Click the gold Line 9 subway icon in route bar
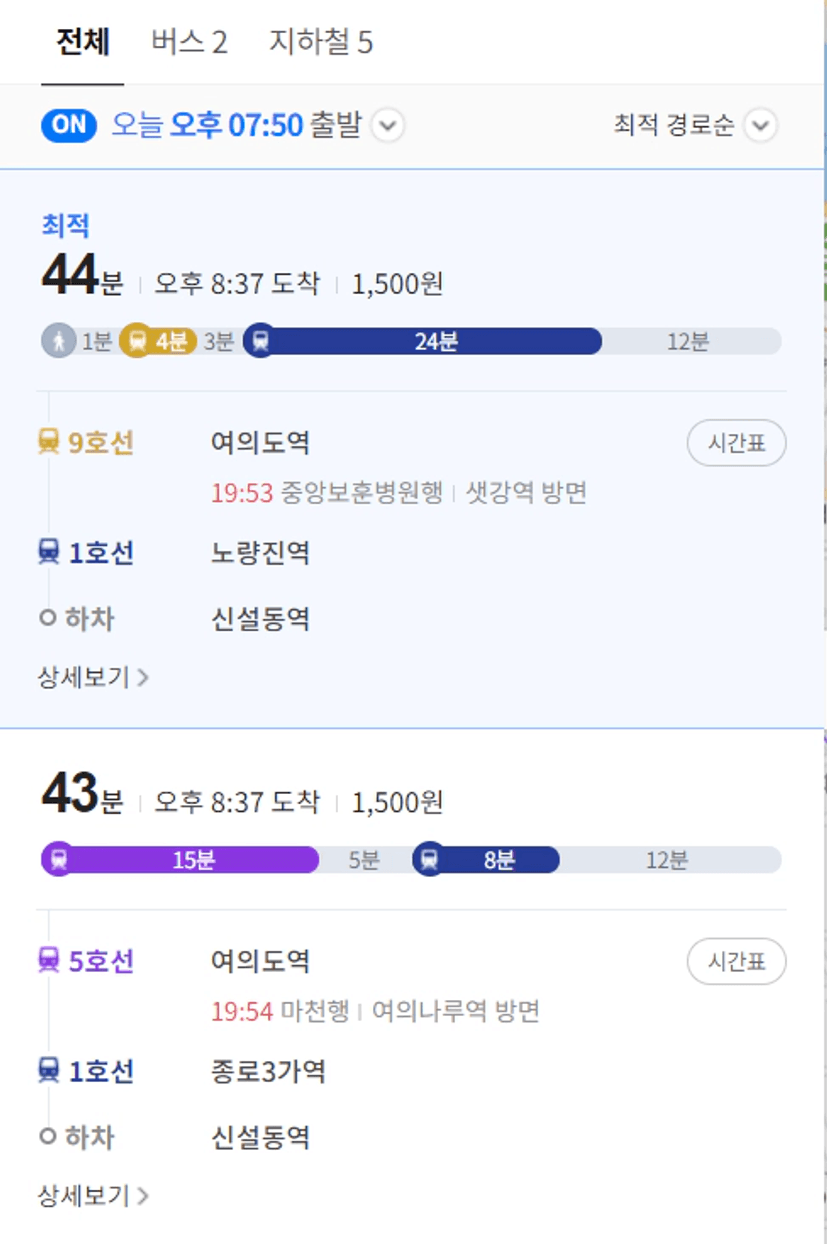 point(135,341)
